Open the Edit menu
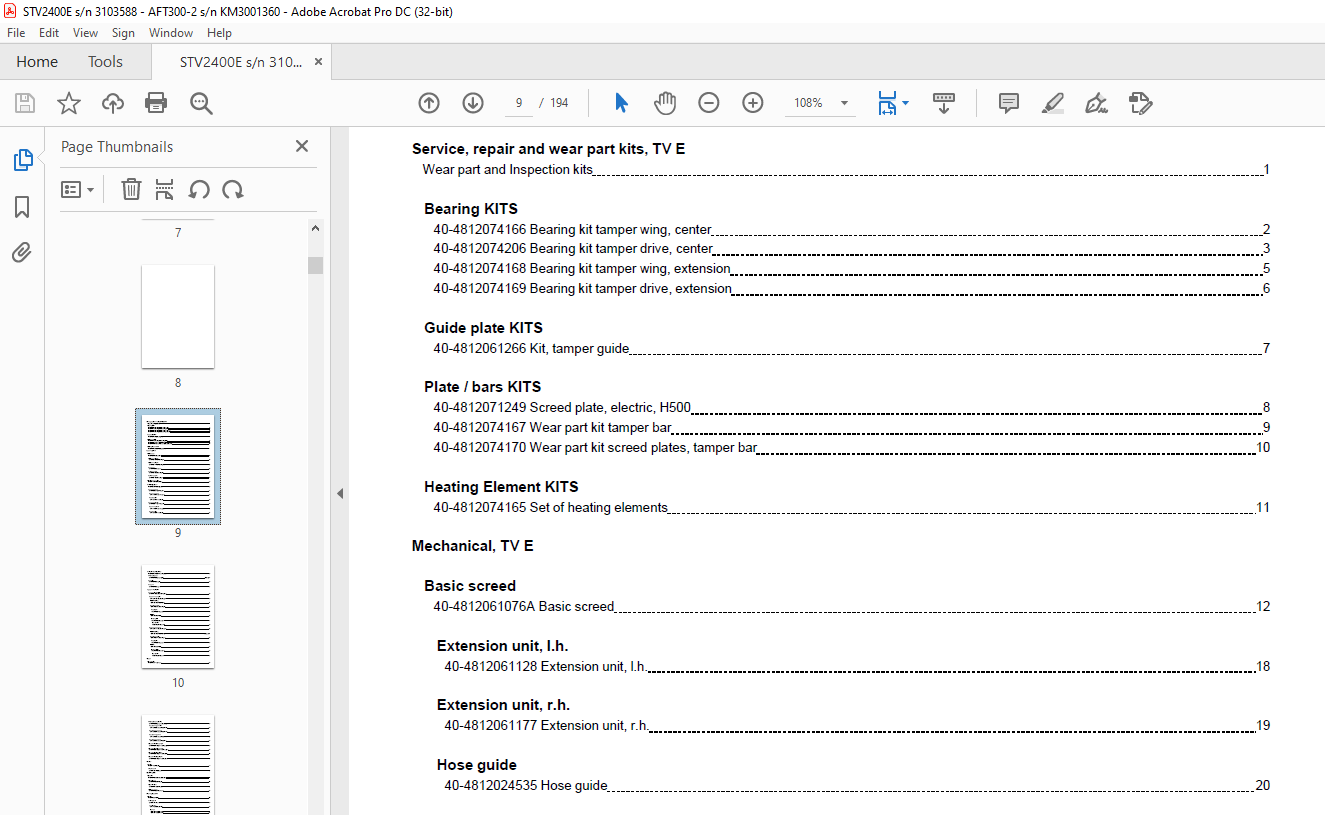The width and height of the screenshot is (1325, 815). (x=49, y=33)
